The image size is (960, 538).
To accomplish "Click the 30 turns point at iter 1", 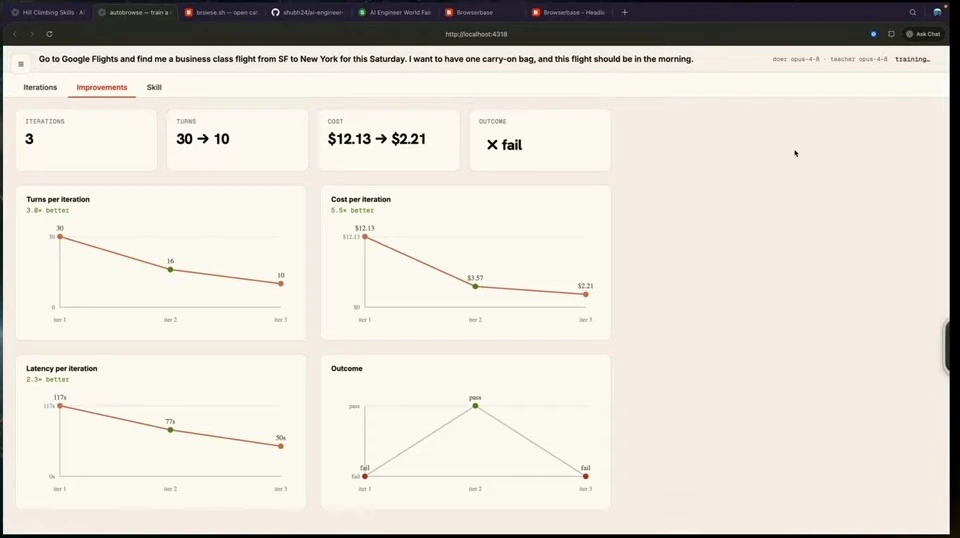I will [x=60, y=237].
